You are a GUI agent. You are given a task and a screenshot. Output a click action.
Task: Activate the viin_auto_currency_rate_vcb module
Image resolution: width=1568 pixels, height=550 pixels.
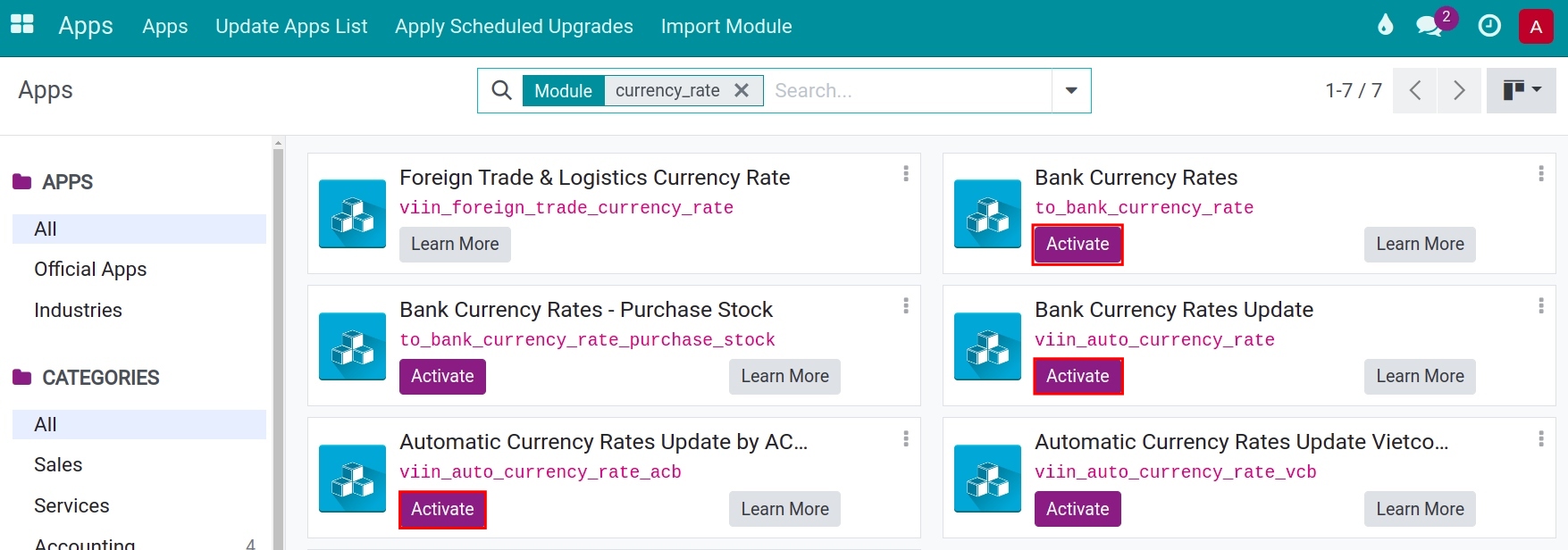[1077, 509]
